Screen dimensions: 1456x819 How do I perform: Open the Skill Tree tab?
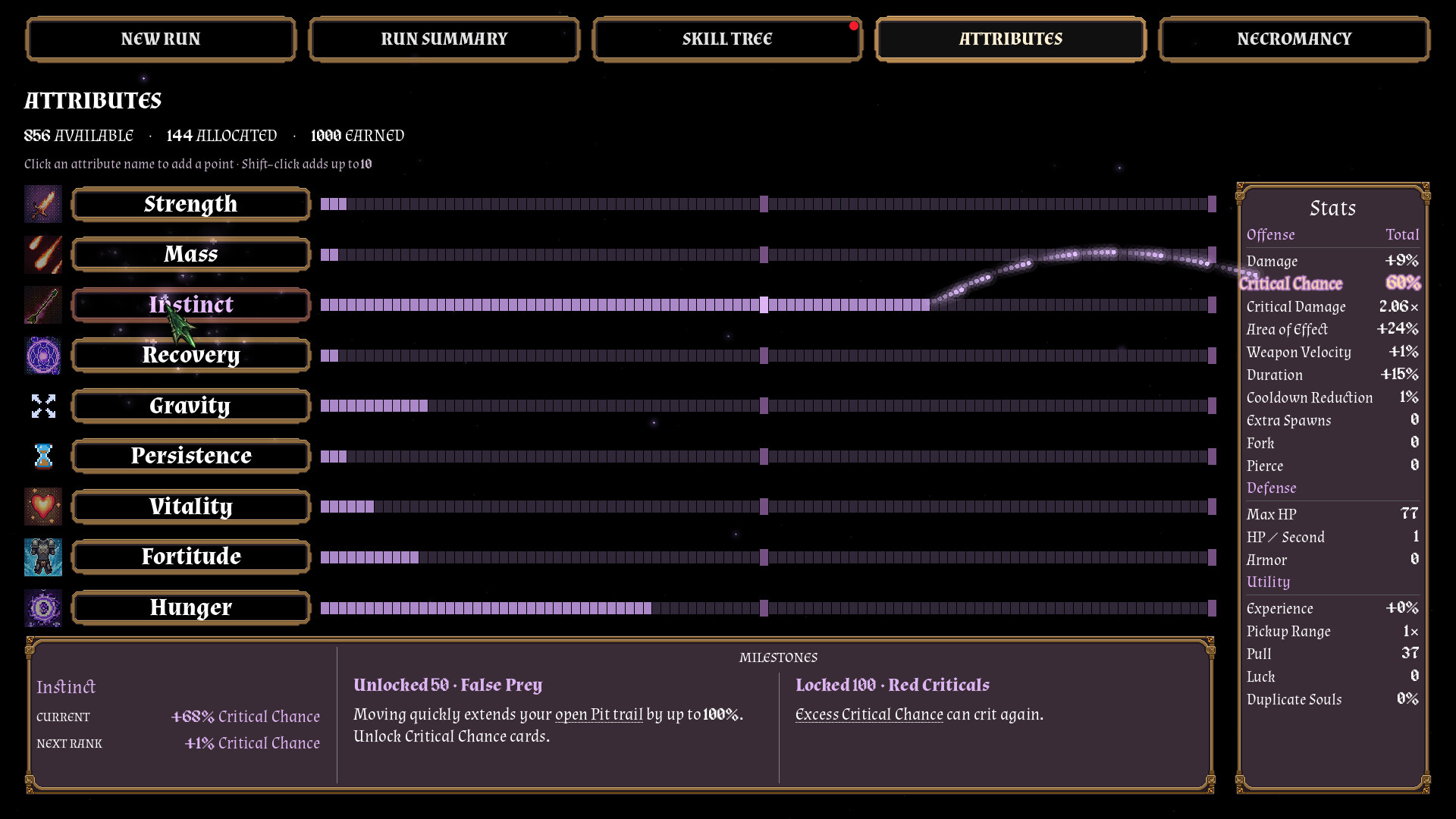(x=727, y=39)
